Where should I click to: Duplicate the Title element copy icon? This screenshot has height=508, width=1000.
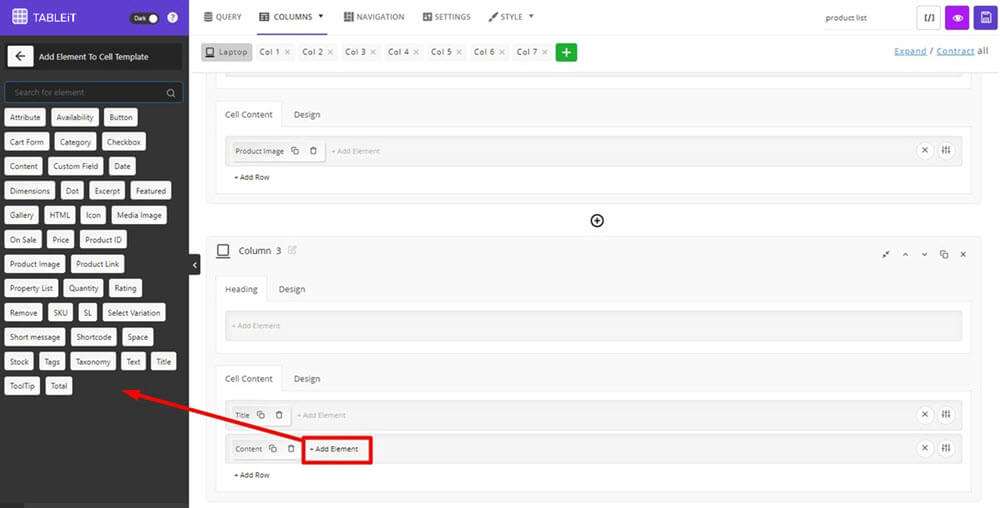(261, 415)
